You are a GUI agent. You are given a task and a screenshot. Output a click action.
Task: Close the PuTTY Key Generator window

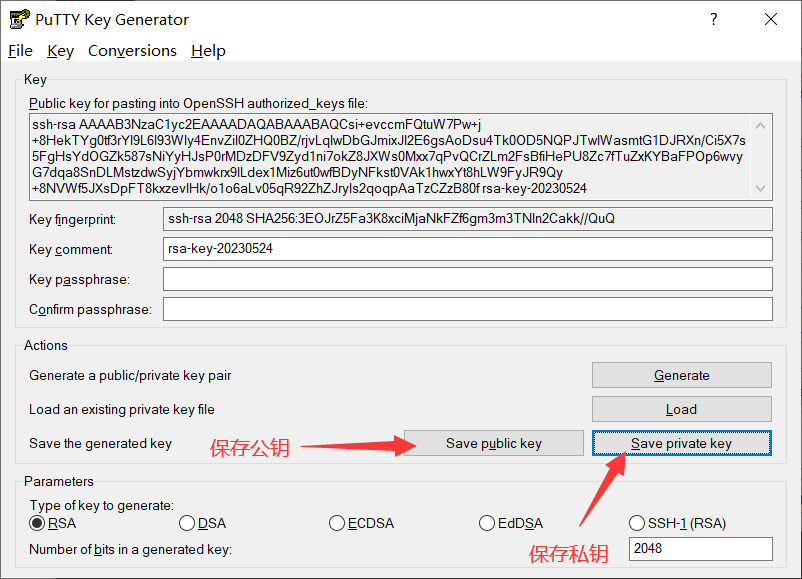(x=770, y=19)
